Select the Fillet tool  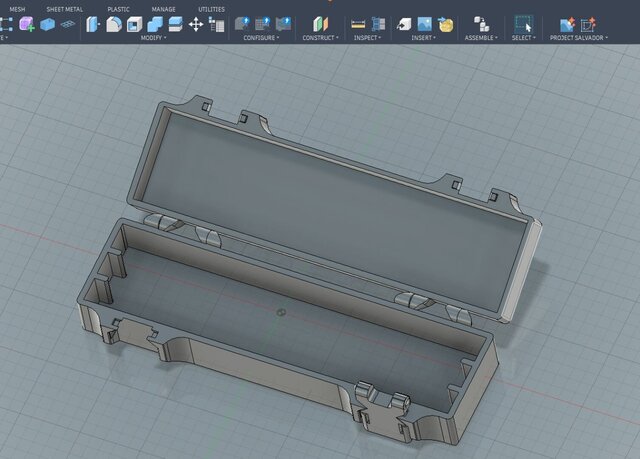pyautogui.click(x=114, y=24)
